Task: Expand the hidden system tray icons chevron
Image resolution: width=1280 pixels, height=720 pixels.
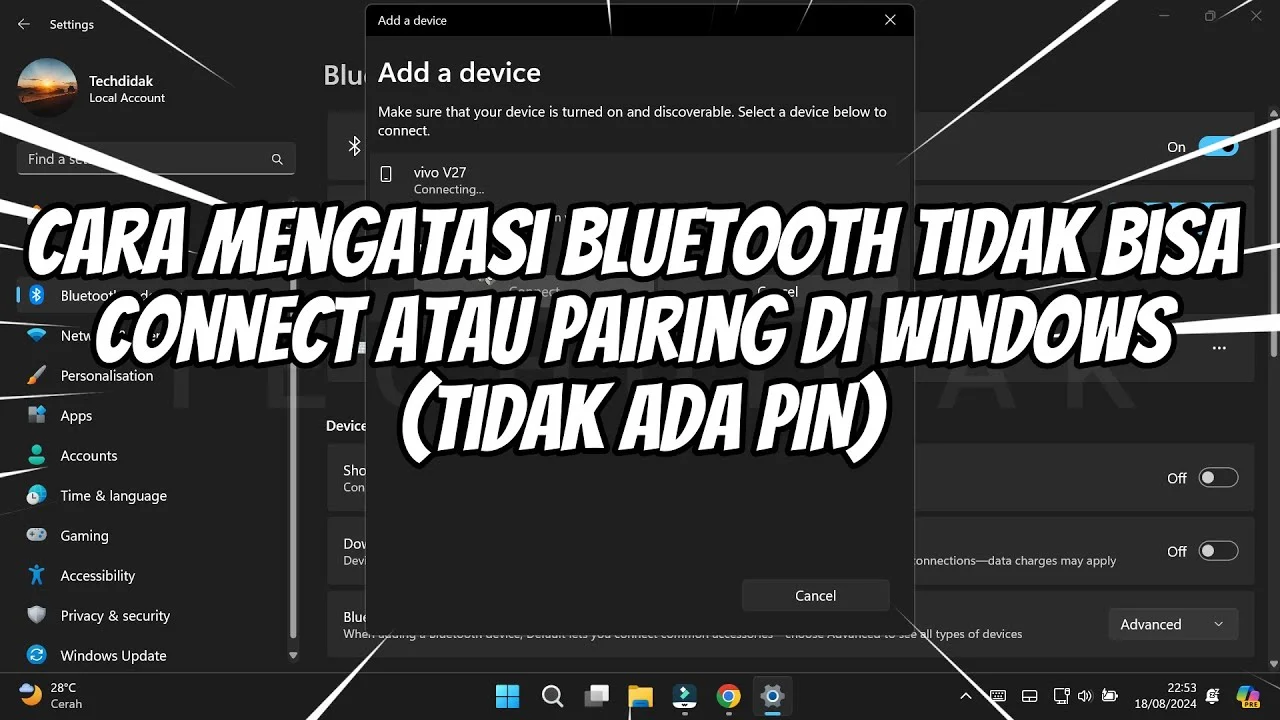Action: tap(966, 696)
